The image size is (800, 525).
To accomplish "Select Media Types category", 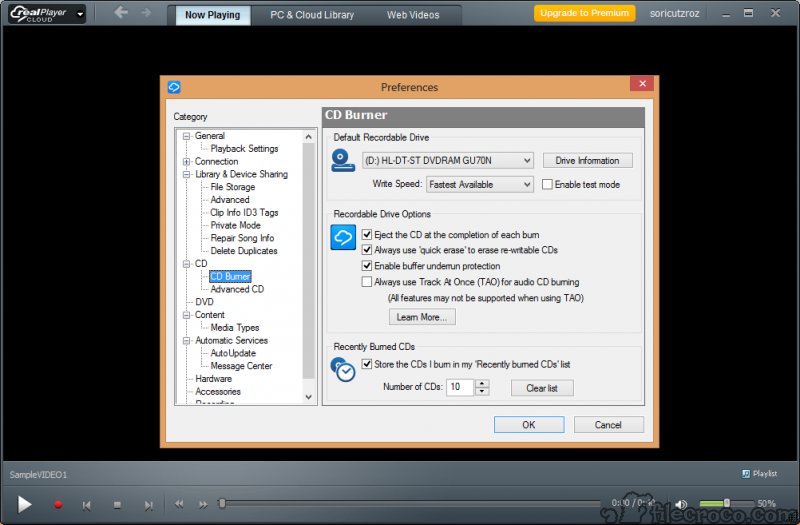I will click(x=235, y=328).
